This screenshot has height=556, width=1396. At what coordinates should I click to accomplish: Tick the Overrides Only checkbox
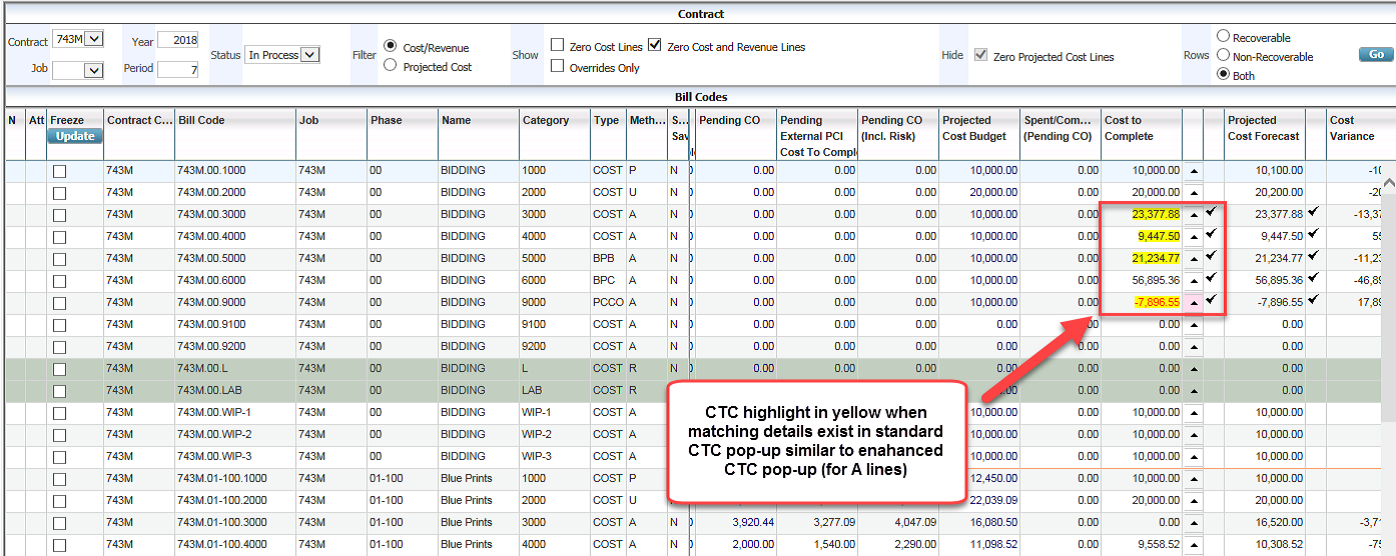pos(557,67)
